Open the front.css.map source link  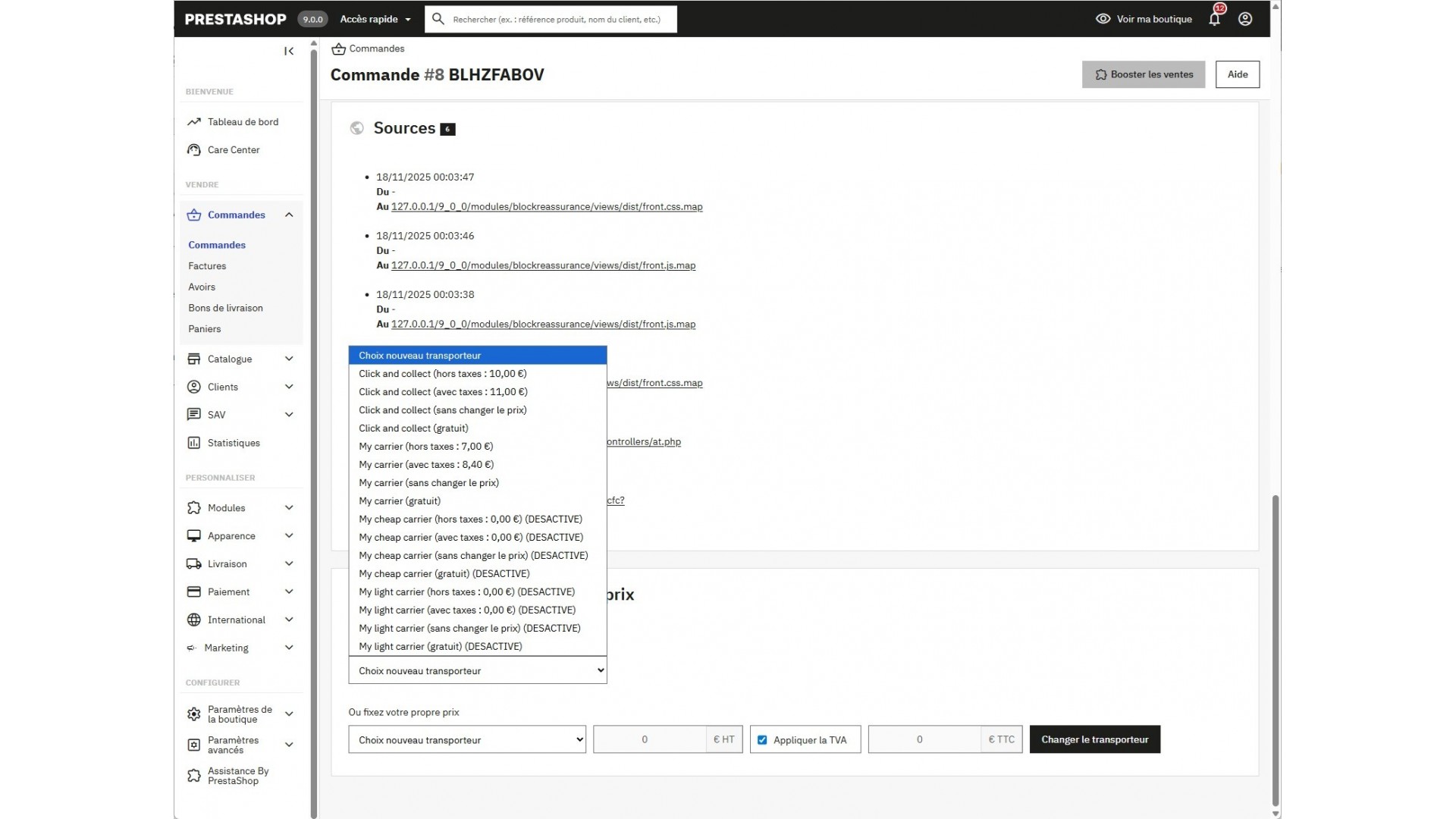click(x=546, y=206)
